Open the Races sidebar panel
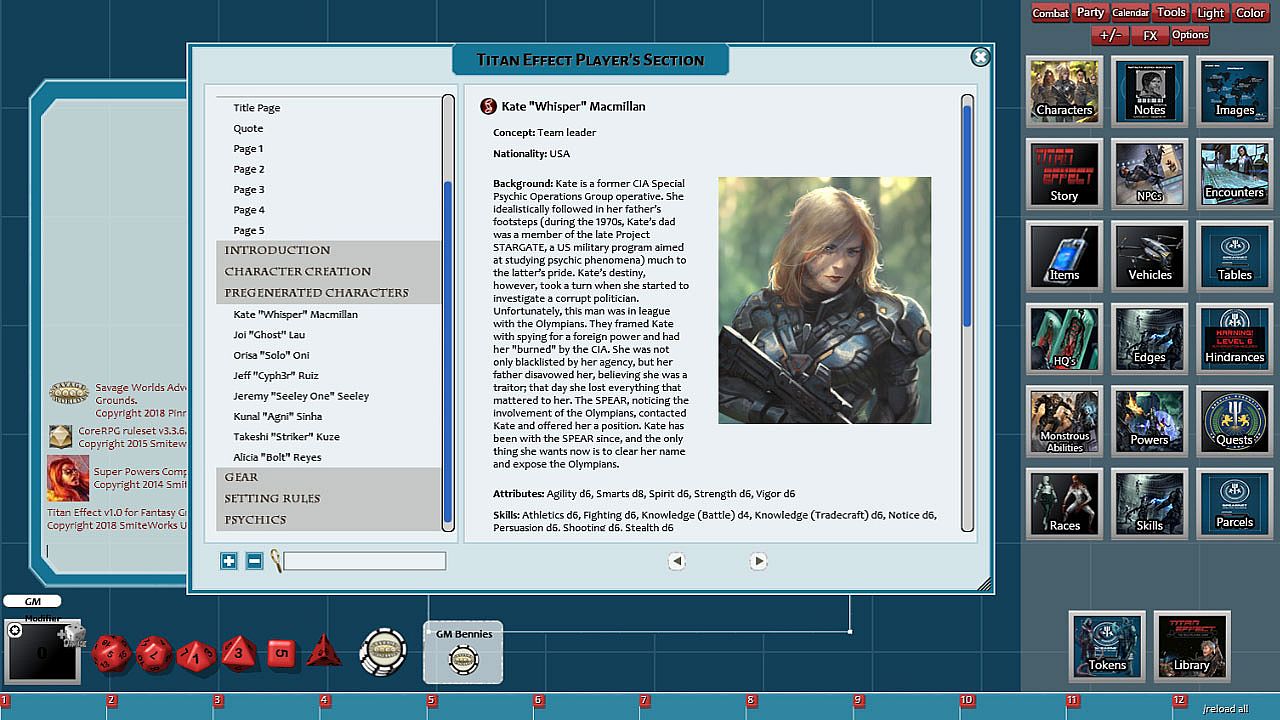The image size is (1280, 720). click(1064, 503)
